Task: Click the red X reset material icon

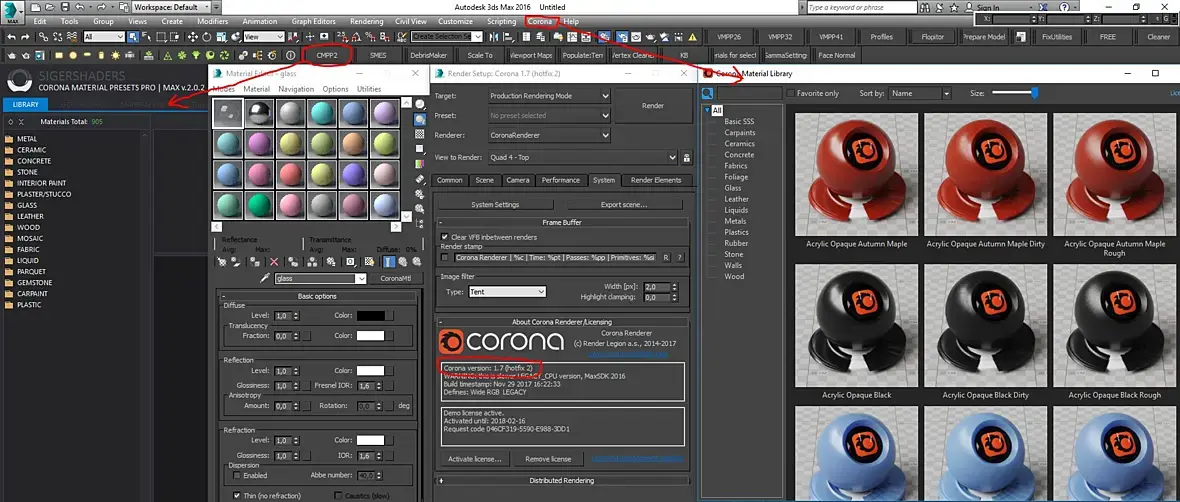Action: coord(274,262)
